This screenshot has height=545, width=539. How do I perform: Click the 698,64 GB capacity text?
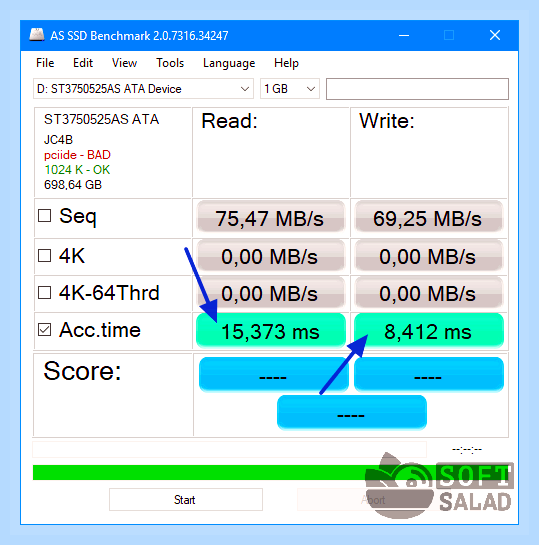73,185
